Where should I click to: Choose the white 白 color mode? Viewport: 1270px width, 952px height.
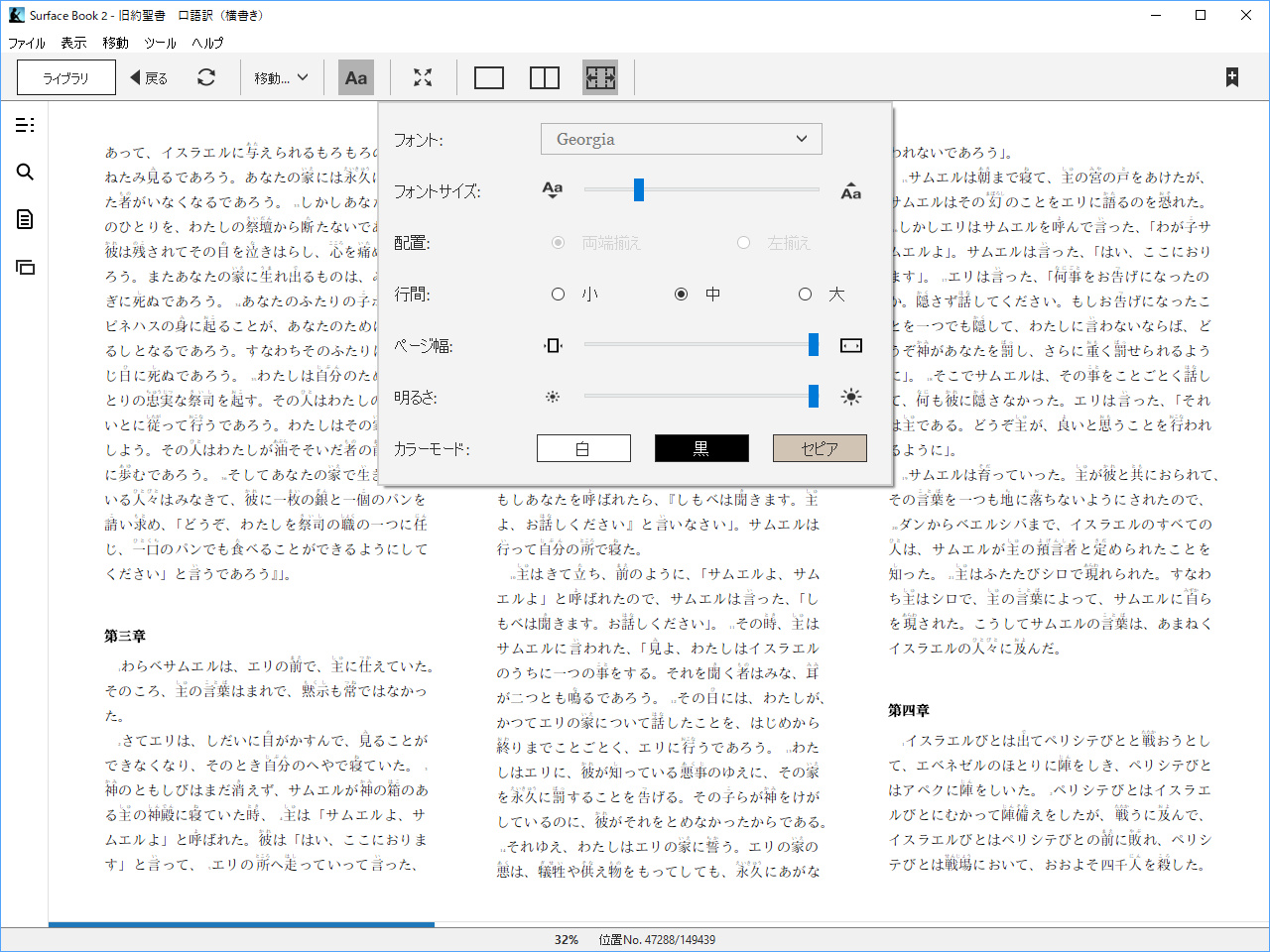tap(583, 448)
